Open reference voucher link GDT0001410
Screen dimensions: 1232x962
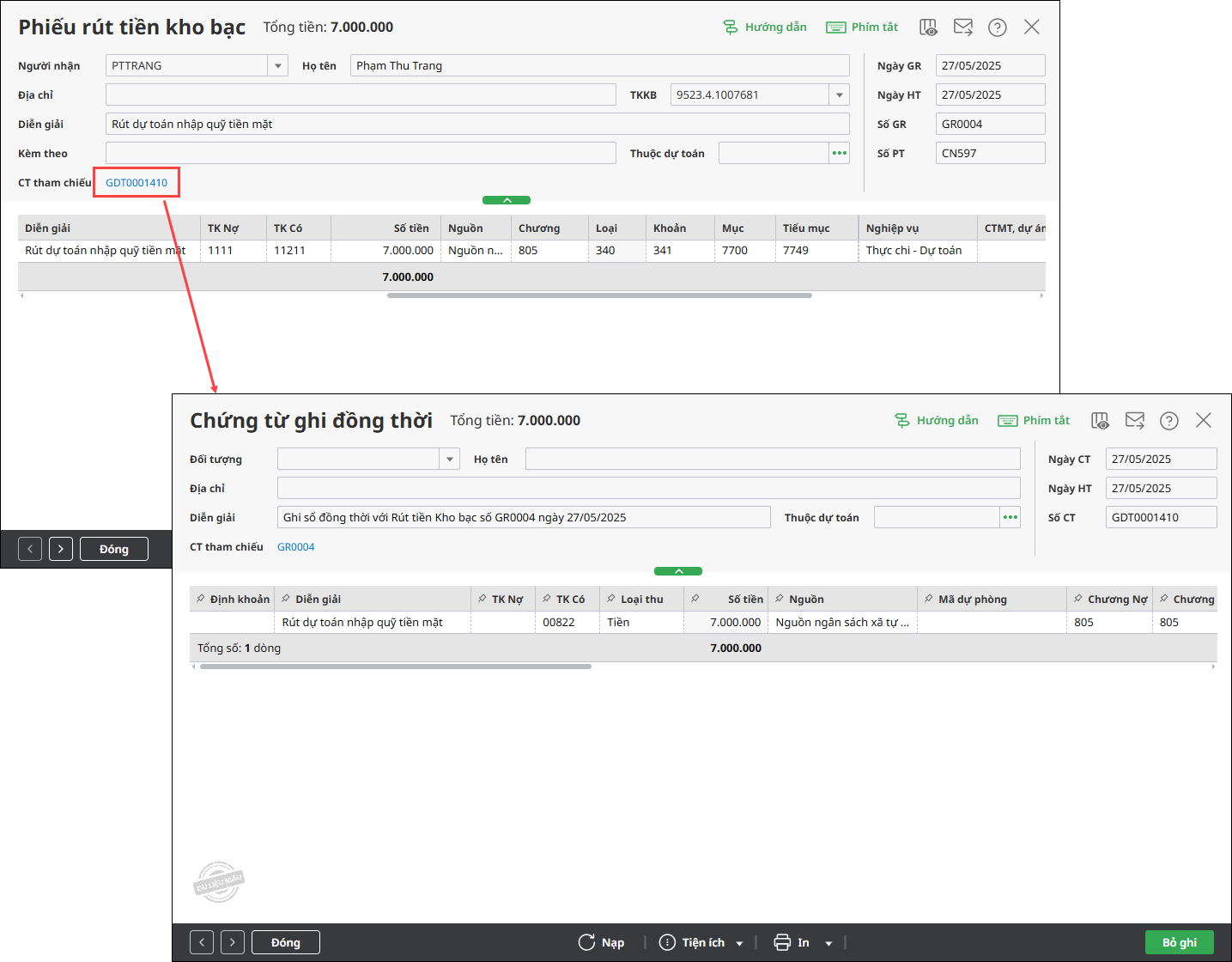click(137, 183)
